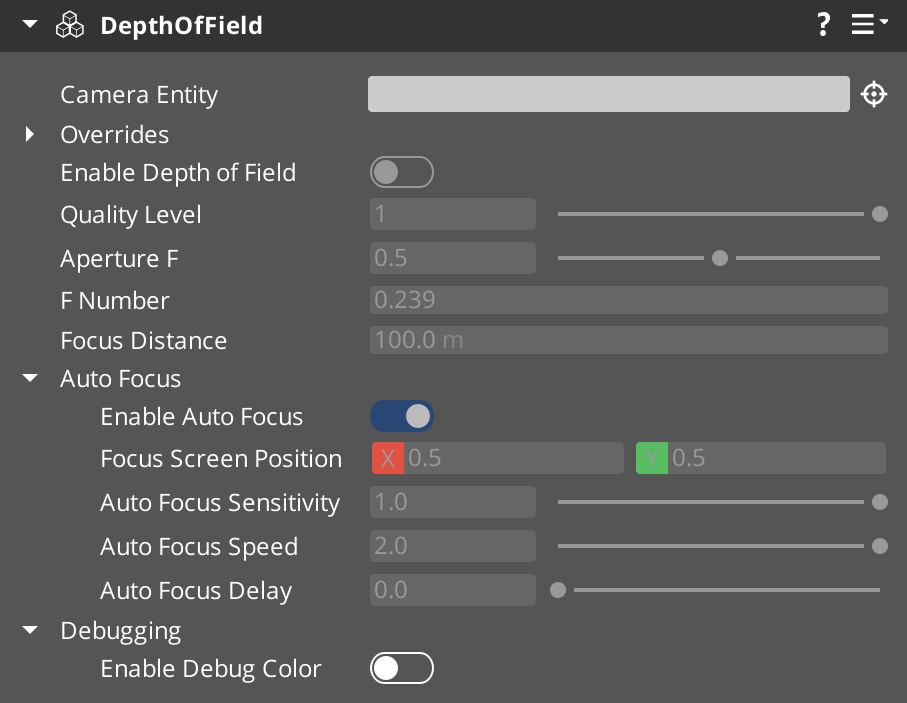The image size is (907, 703).
Task: Click the red X swatch of Focus Screen Position
Action: point(387,458)
